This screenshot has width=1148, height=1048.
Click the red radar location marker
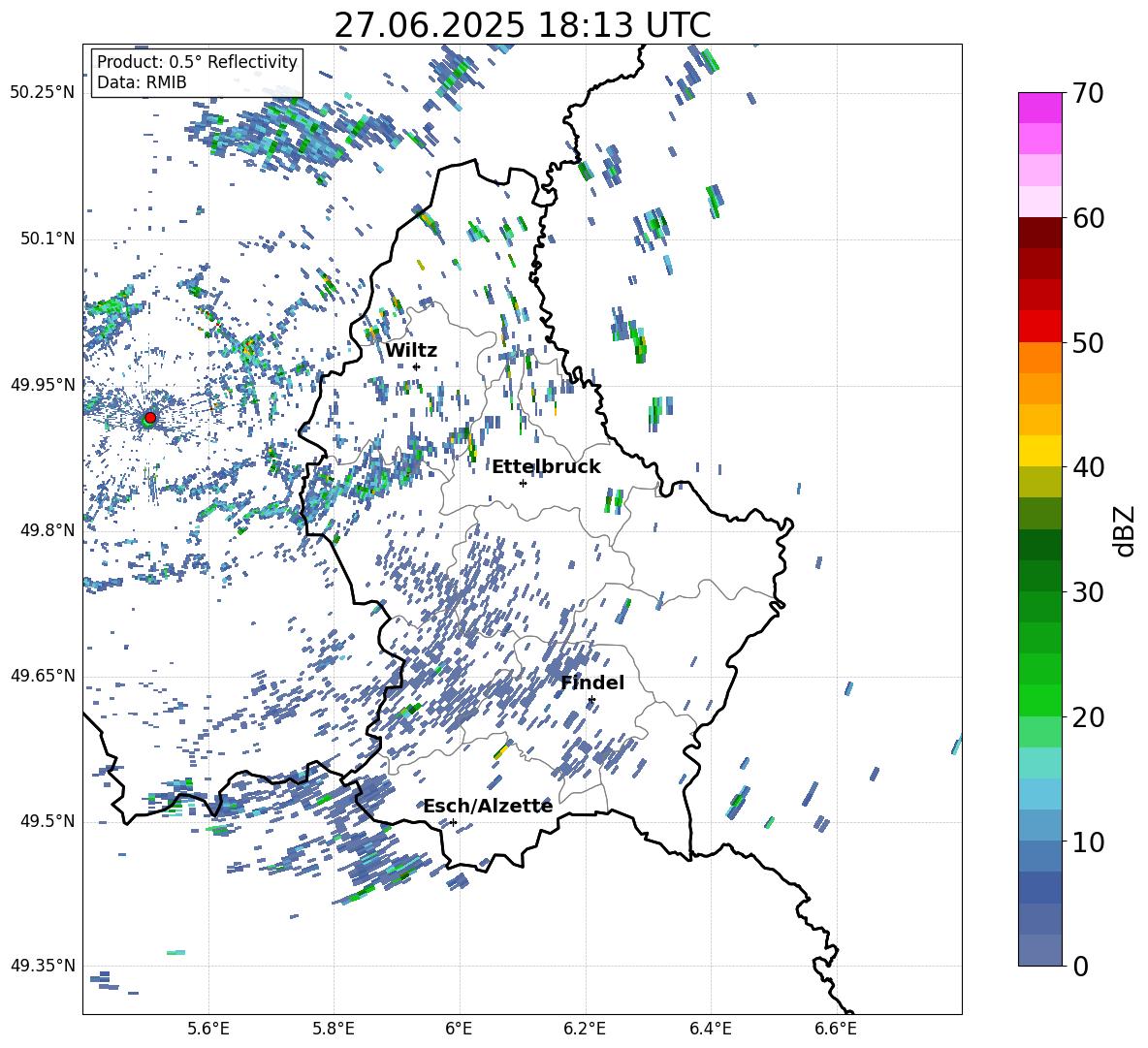tap(150, 417)
